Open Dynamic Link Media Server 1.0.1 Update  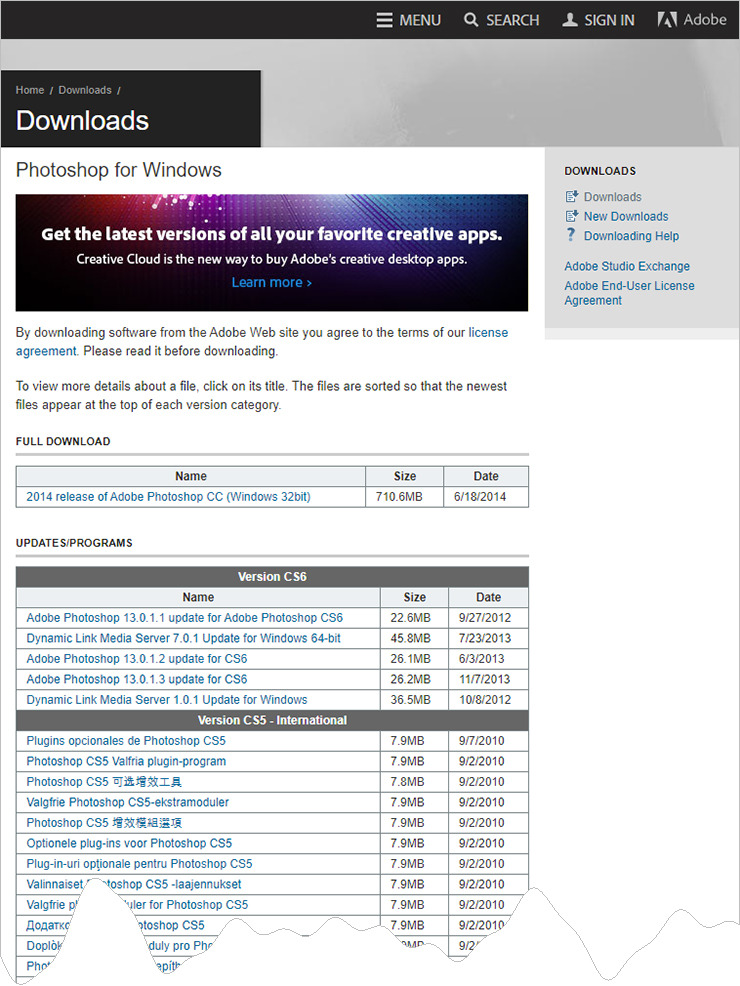tap(167, 700)
